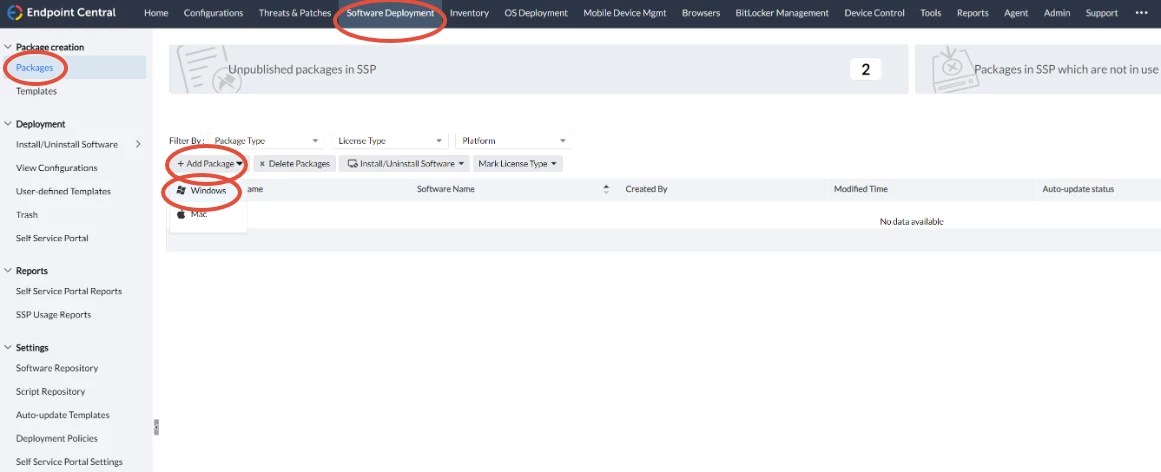Open the Package Type filter dropdown
1161x472 pixels.
pos(265,141)
